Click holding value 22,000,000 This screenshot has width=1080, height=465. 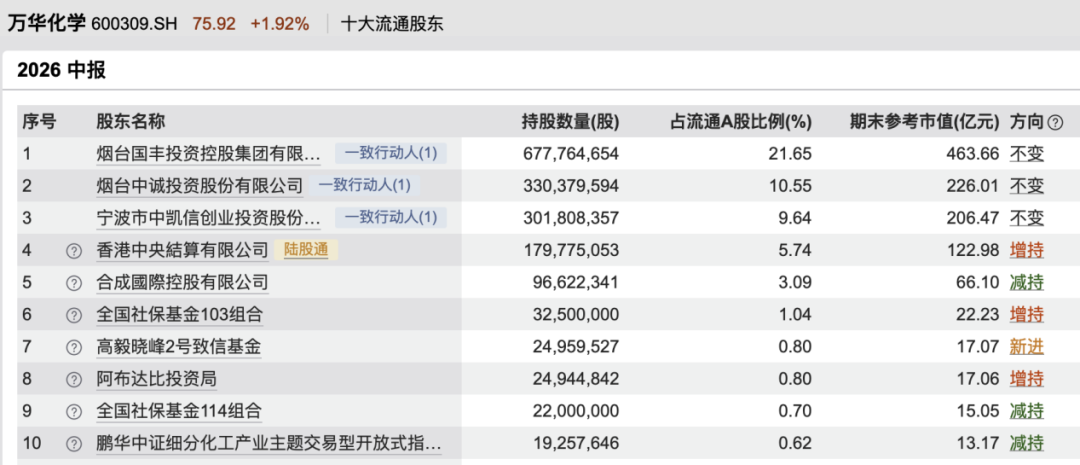(577, 412)
